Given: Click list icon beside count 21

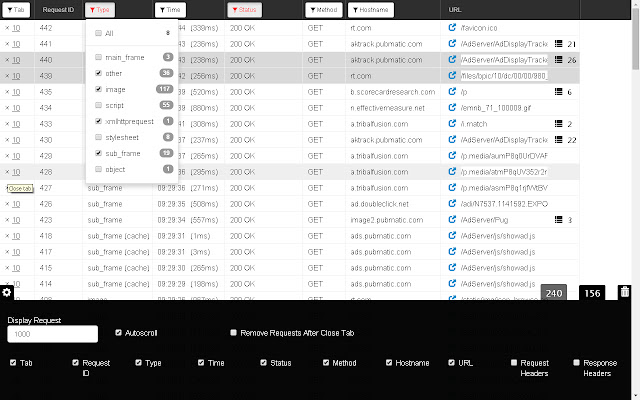Looking at the screenshot, I should pos(558,44).
